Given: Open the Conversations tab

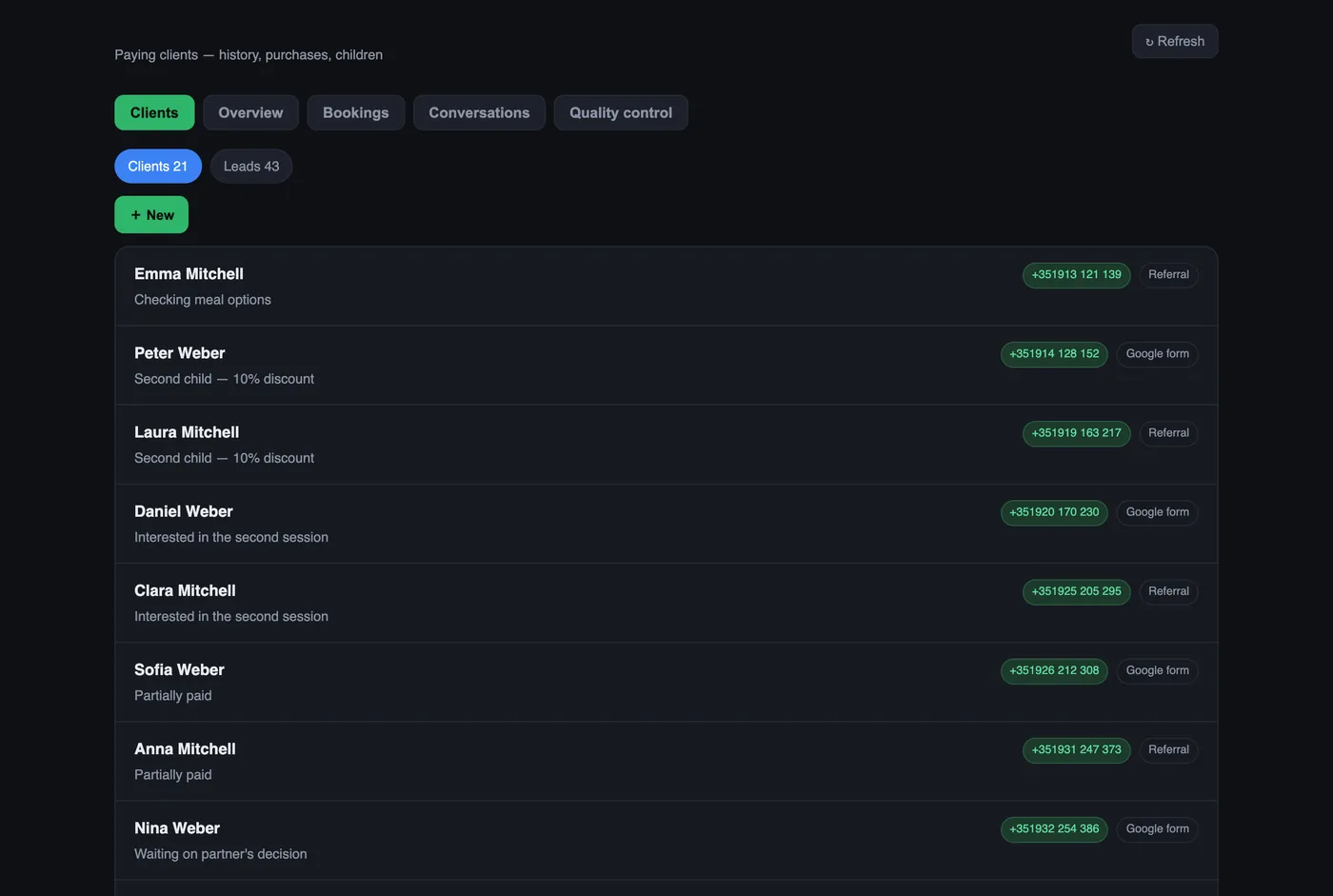Looking at the screenshot, I should point(479,112).
